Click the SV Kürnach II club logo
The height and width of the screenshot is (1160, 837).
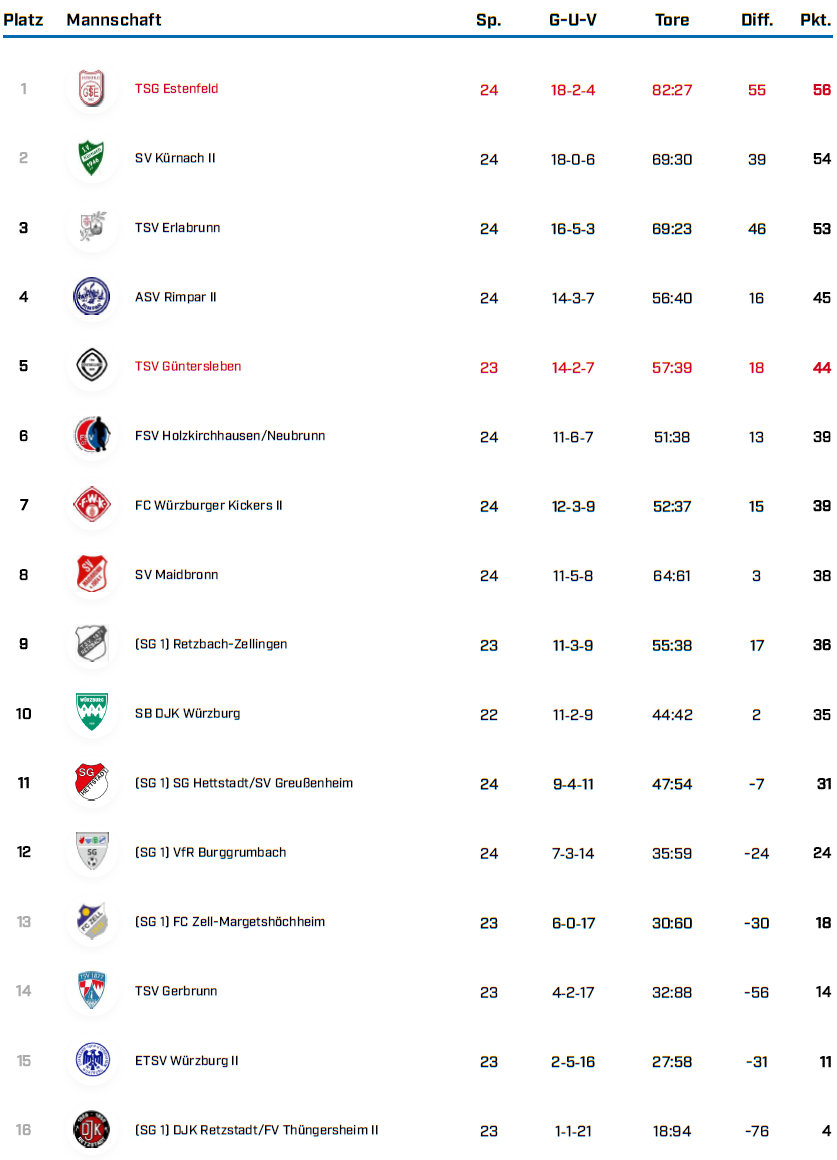pyautogui.click(x=92, y=158)
